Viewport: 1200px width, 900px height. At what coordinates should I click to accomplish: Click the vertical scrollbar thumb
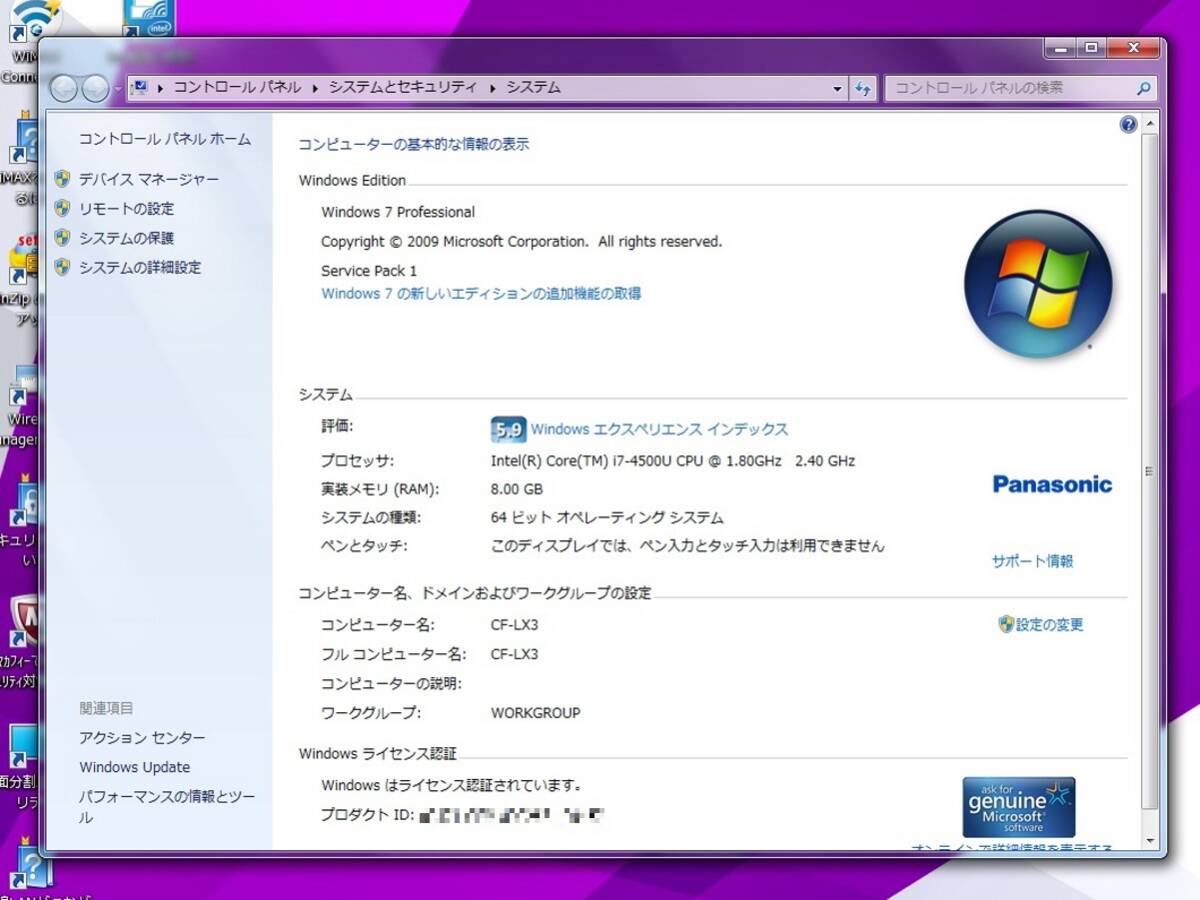tap(1150, 472)
